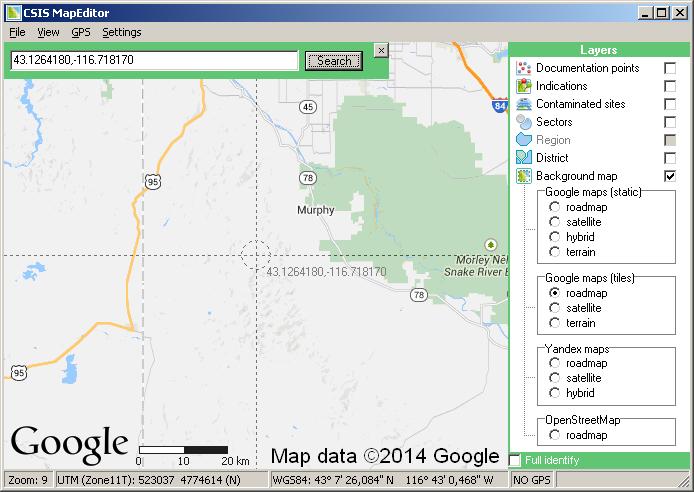The width and height of the screenshot is (694, 492).
Task: Toggle the Full identify checkbox
Action: 515,460
